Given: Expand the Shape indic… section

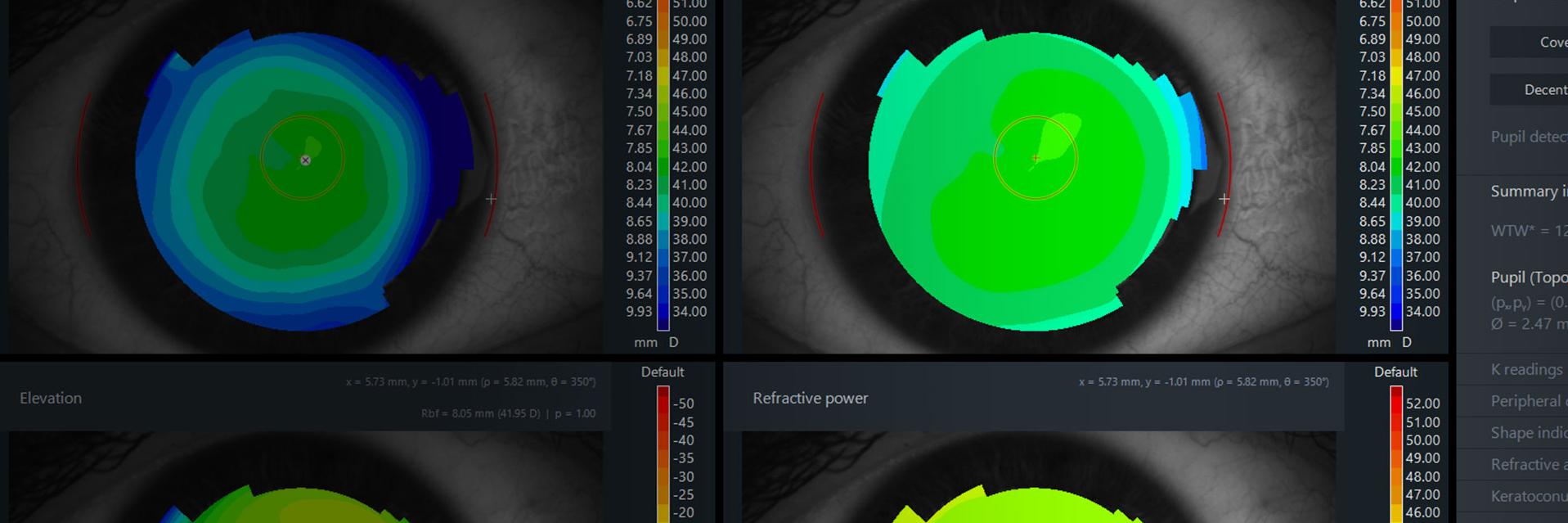Looking at the screenshot, I should tap(1512, 432).
